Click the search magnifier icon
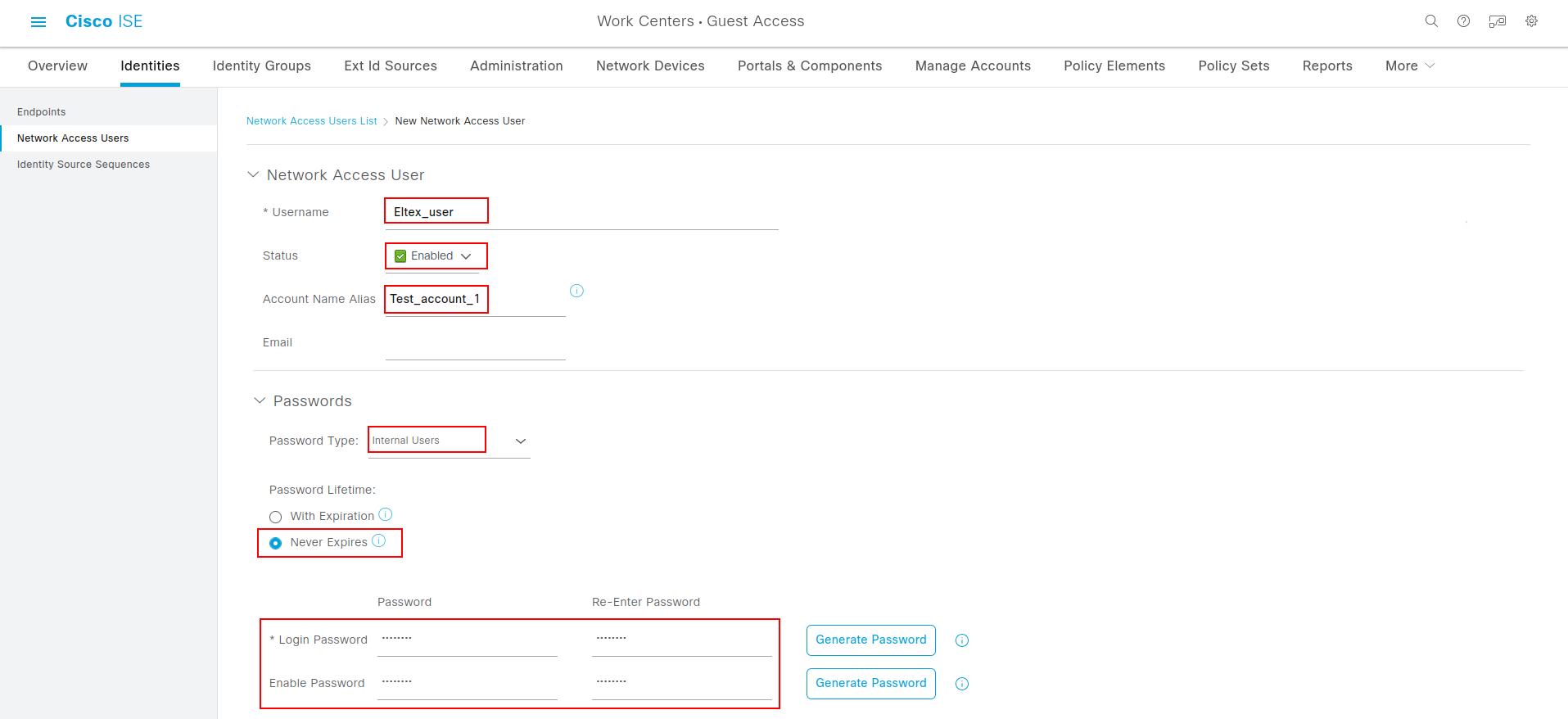 pyautogui.click(x=1431, y=21)
